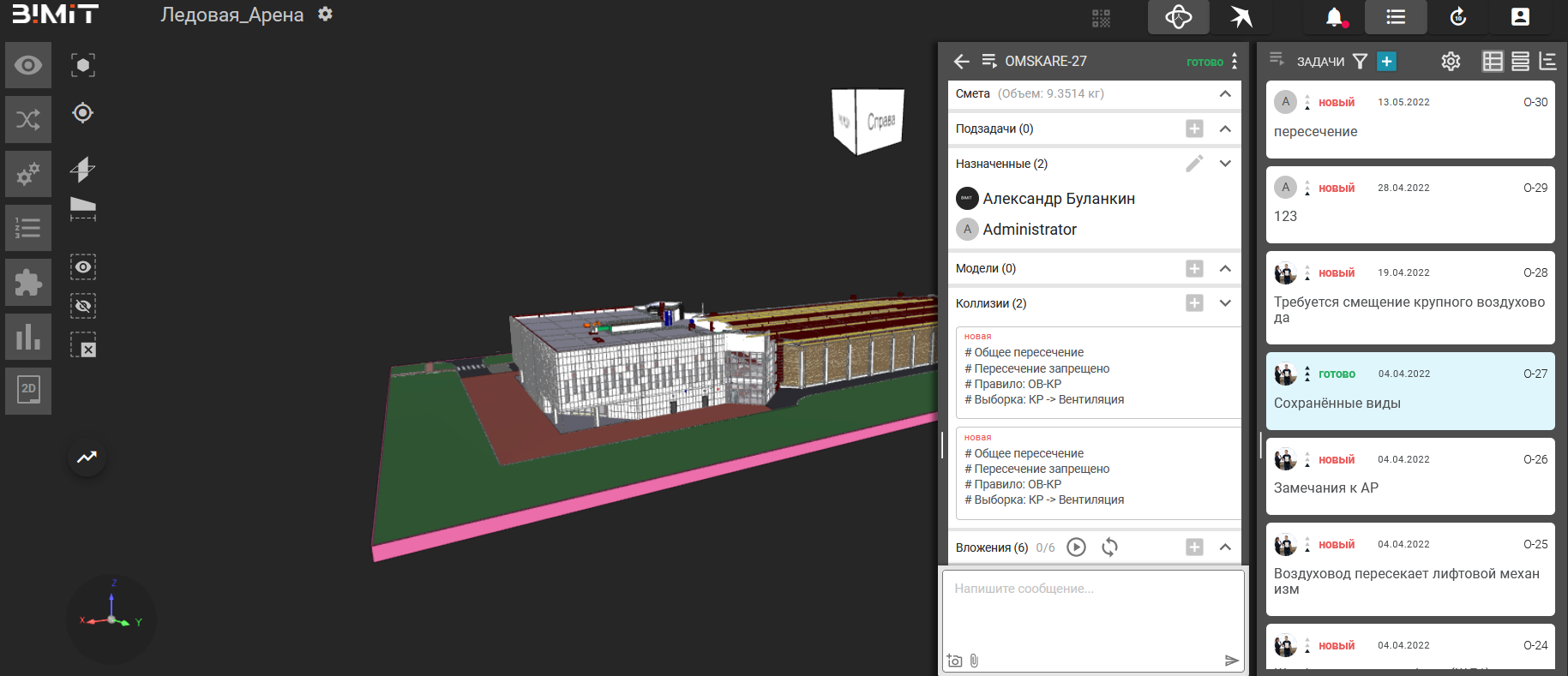Go back from task OMSKARE-27
The width and height of the screenshot is (1568, 676).
(x=962, y=62)
